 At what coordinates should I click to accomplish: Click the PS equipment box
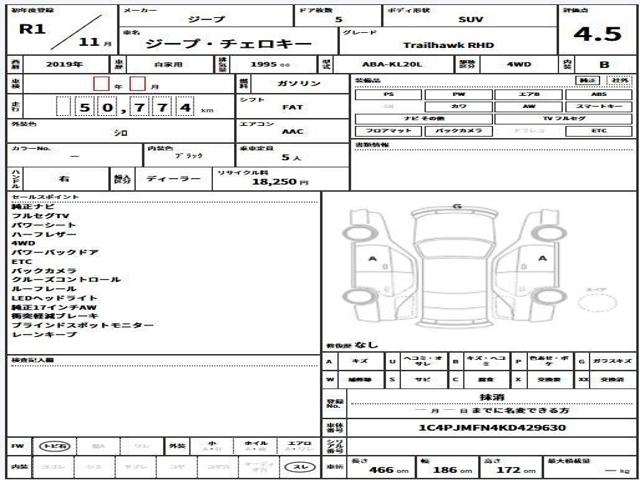(x=389, y=95)
